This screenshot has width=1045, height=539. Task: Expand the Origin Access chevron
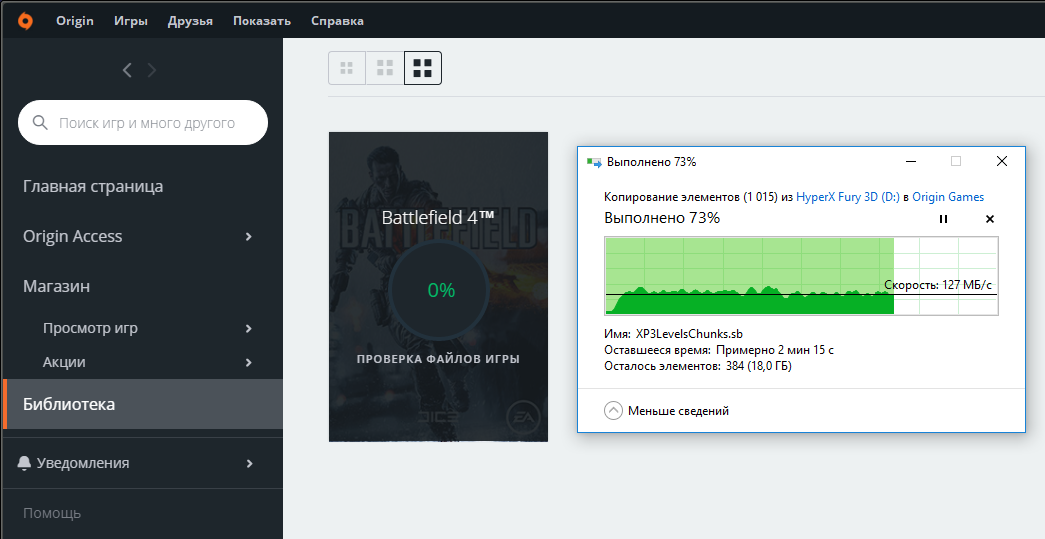click(x=249, y=237)
